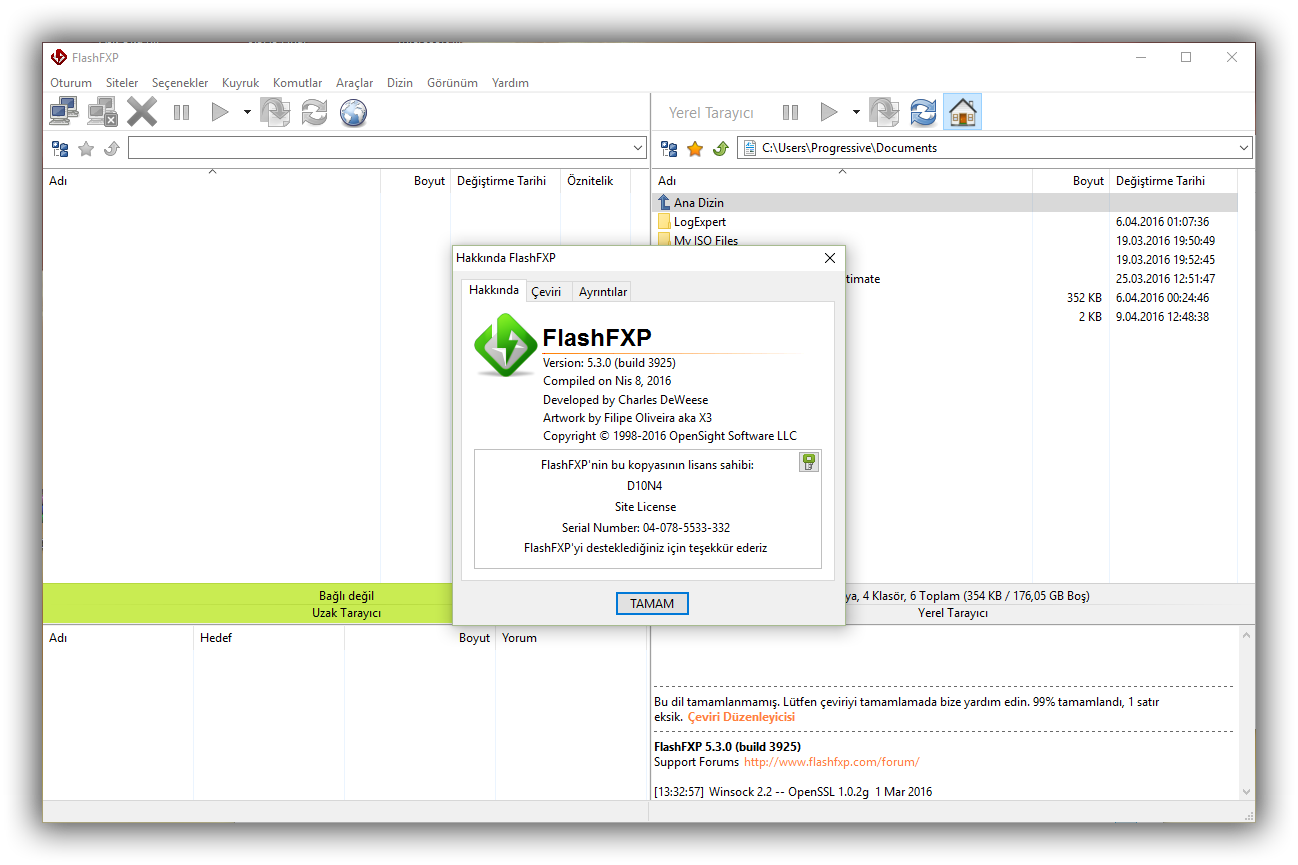Open the Dizin menu

coord(400,83)
